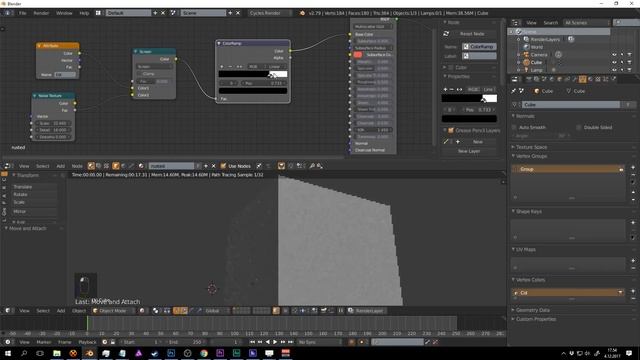Add a new shape key
Image resolution: width=640 pixels, height=360 pixels.
633,223
